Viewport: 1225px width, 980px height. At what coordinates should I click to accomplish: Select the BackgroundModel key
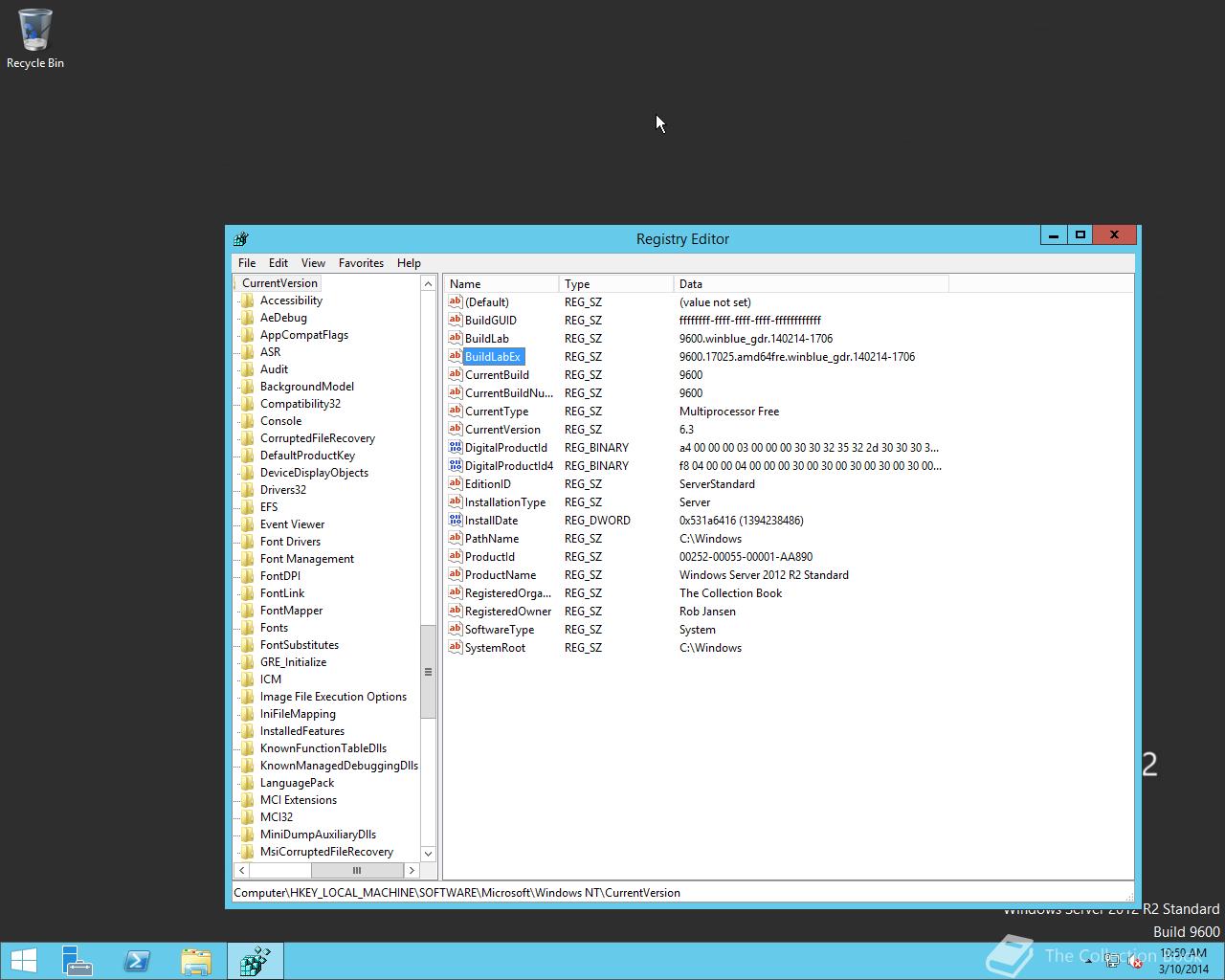pyautogui.click(x=307, y=387)
